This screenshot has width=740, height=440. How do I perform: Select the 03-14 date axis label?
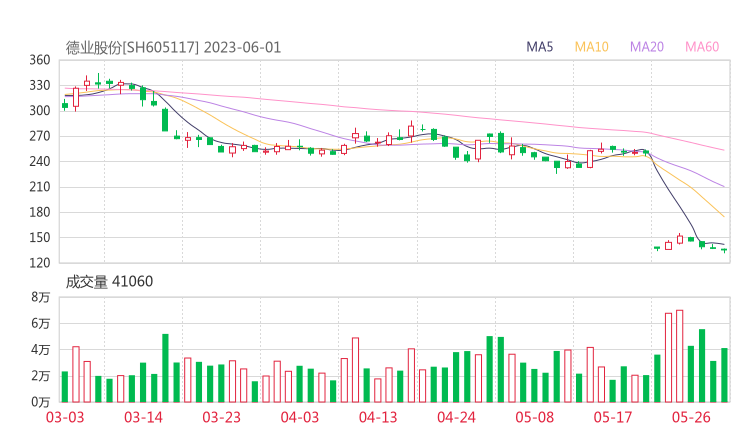(143, 417)
